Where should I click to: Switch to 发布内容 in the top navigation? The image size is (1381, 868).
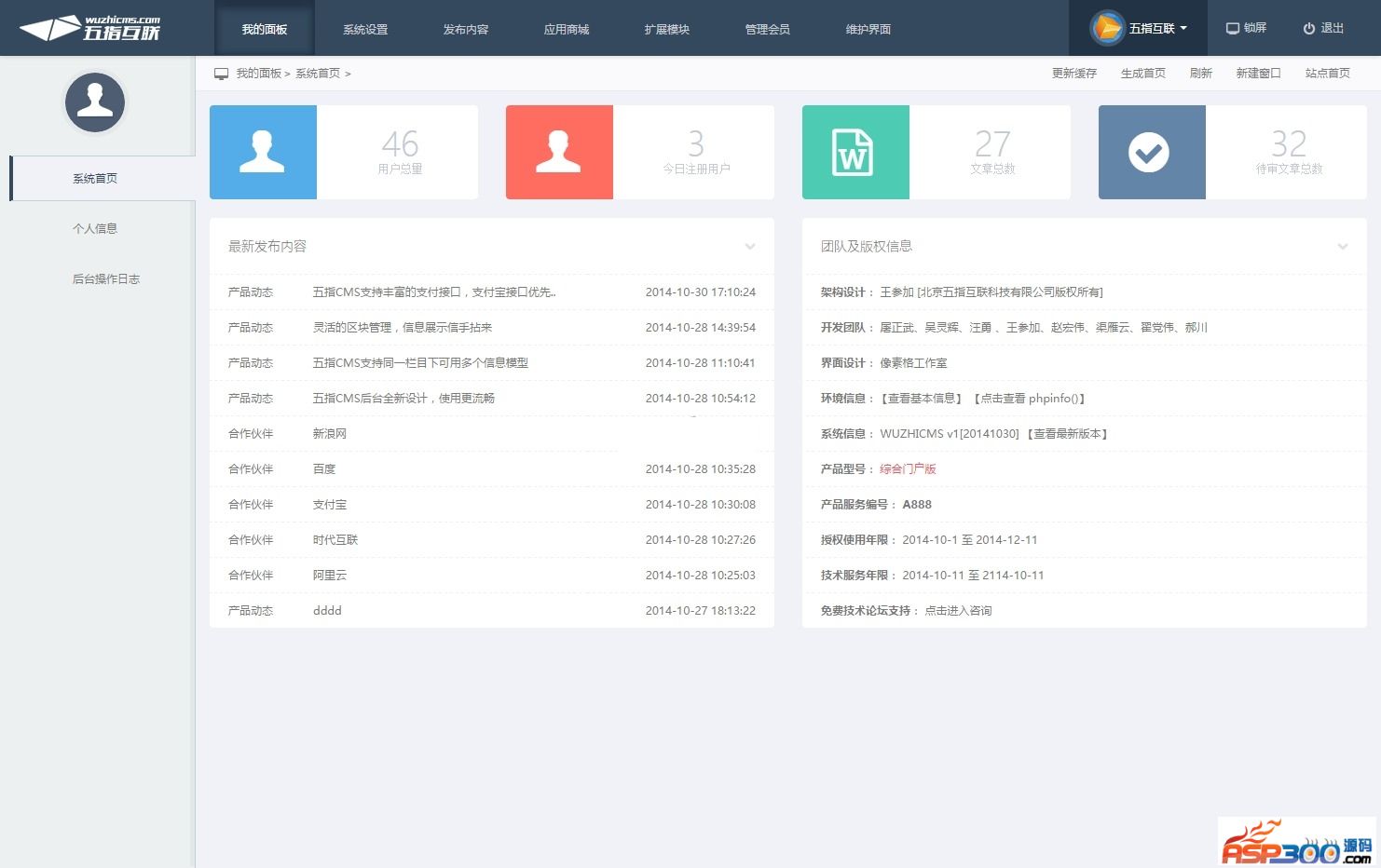[x=466, y=29]
